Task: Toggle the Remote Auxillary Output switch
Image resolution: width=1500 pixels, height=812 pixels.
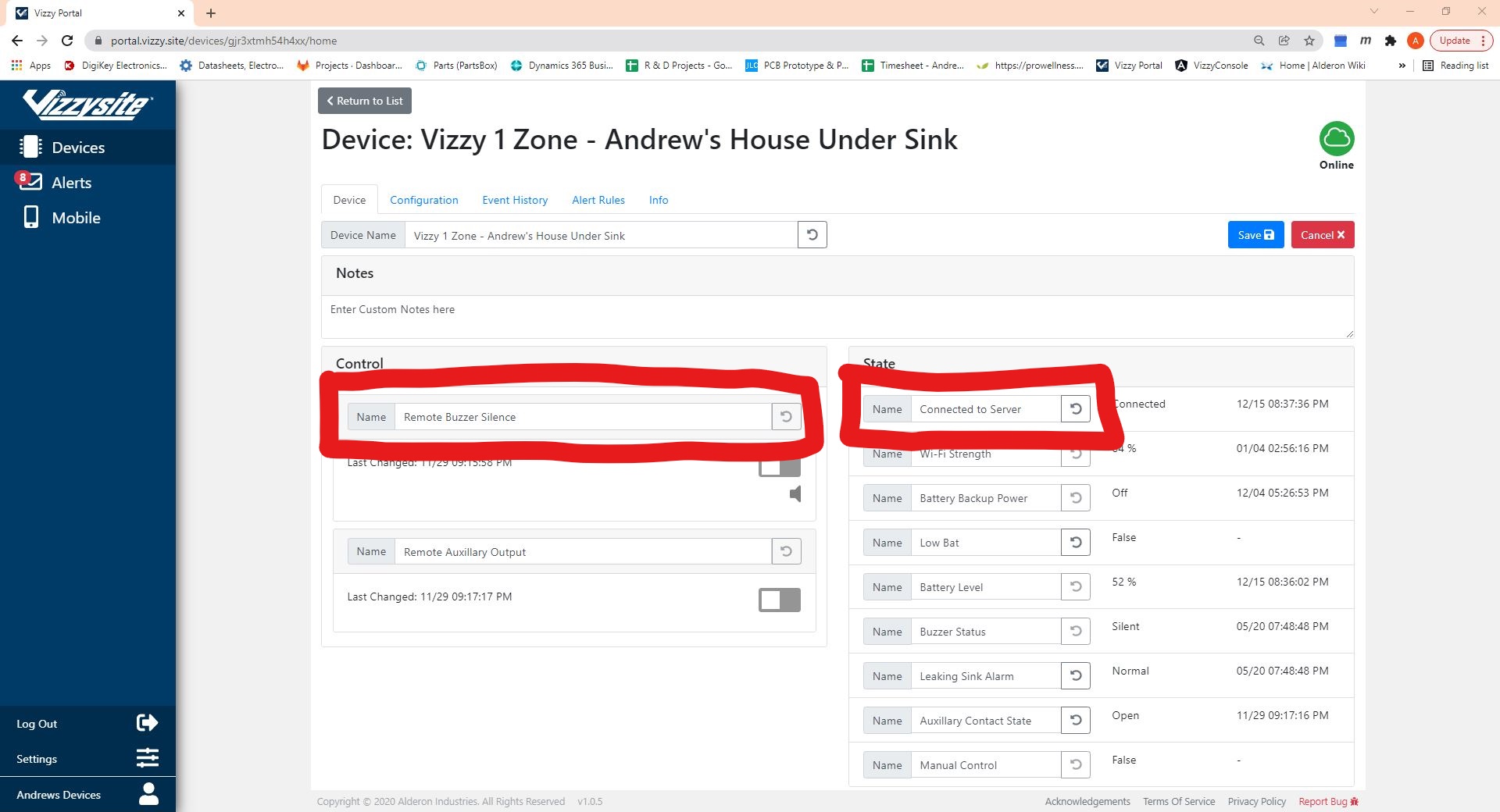Action: [780, 600]
